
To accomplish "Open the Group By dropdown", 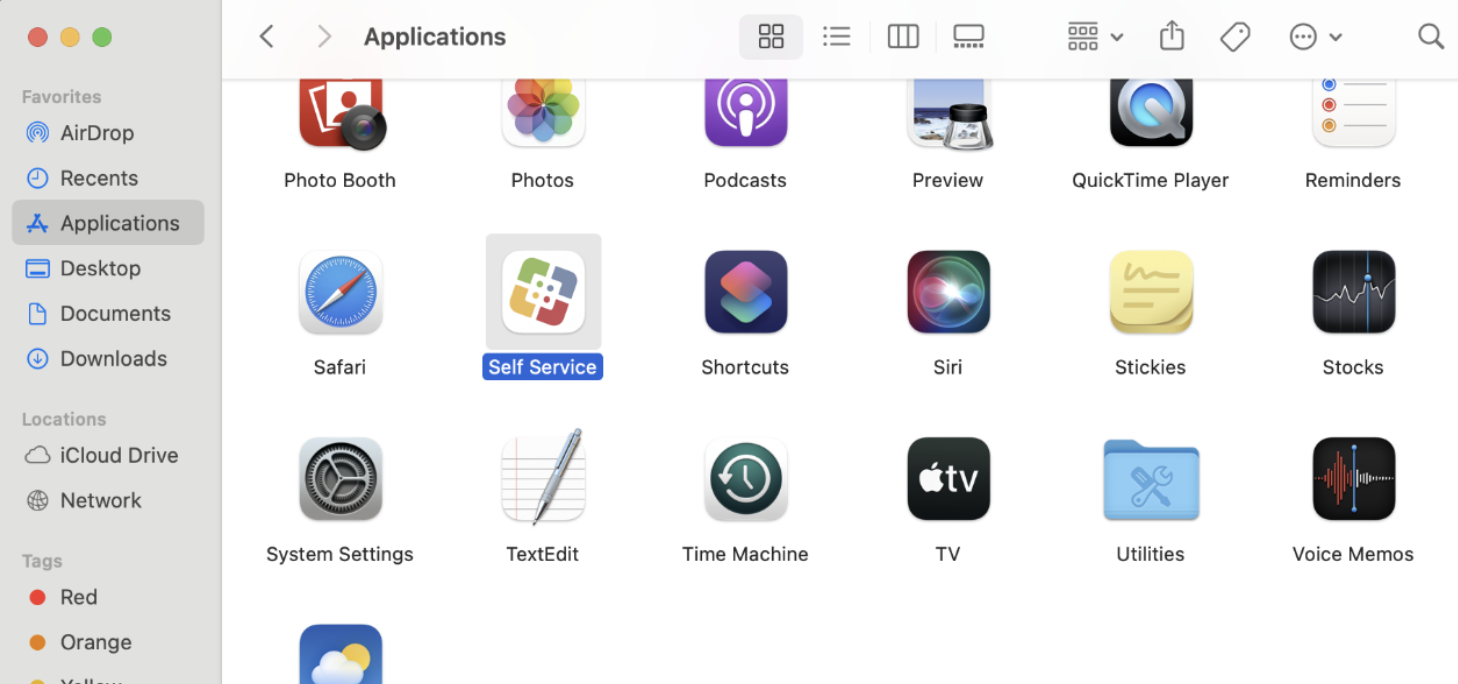I will (1095, 37).
